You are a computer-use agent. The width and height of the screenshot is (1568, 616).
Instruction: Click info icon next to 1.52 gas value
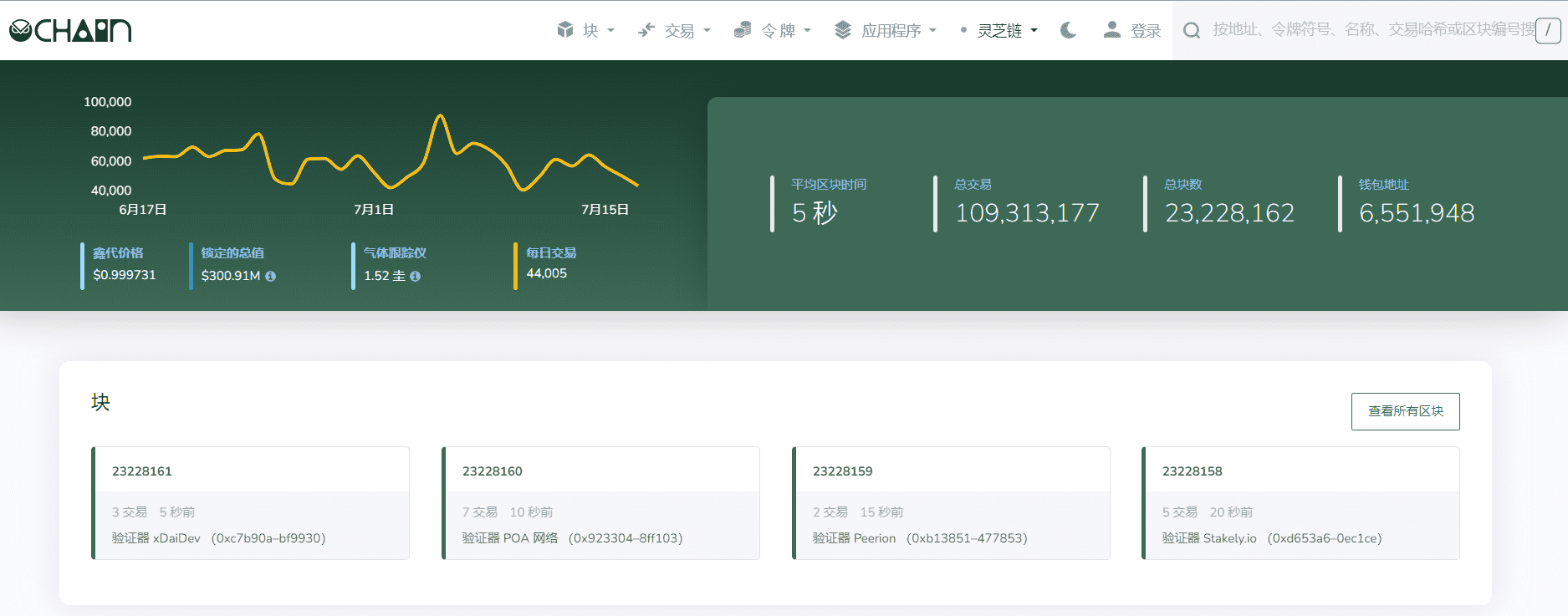[x=416, y=276]
